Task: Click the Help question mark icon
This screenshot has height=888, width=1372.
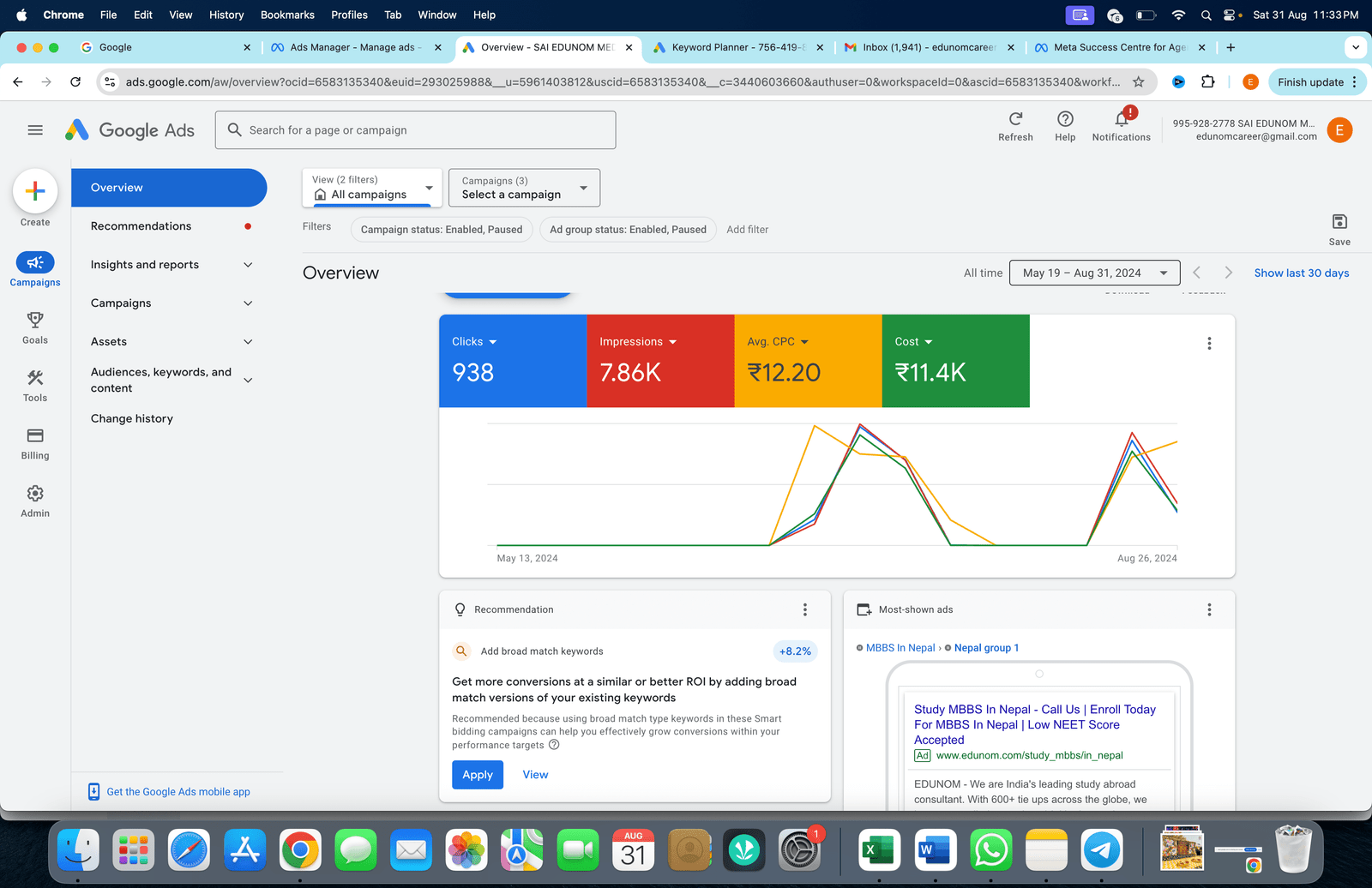Action: [1065, 119]
